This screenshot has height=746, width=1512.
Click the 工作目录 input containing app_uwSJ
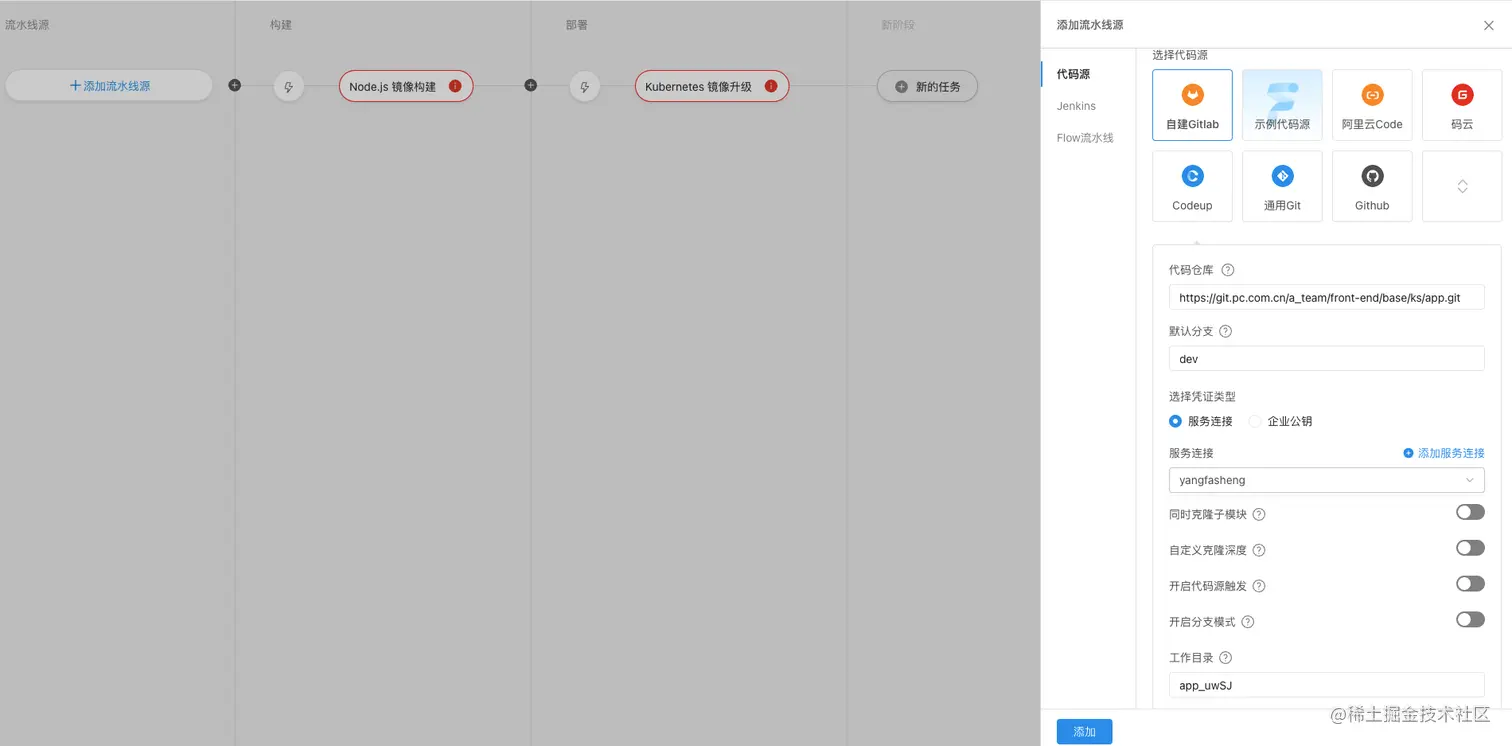pos(1326,685)
